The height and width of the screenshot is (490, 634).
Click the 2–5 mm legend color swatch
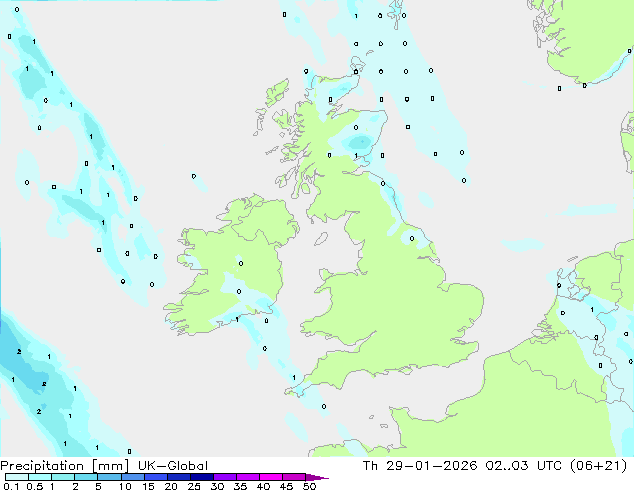click(x=86, y=477)
